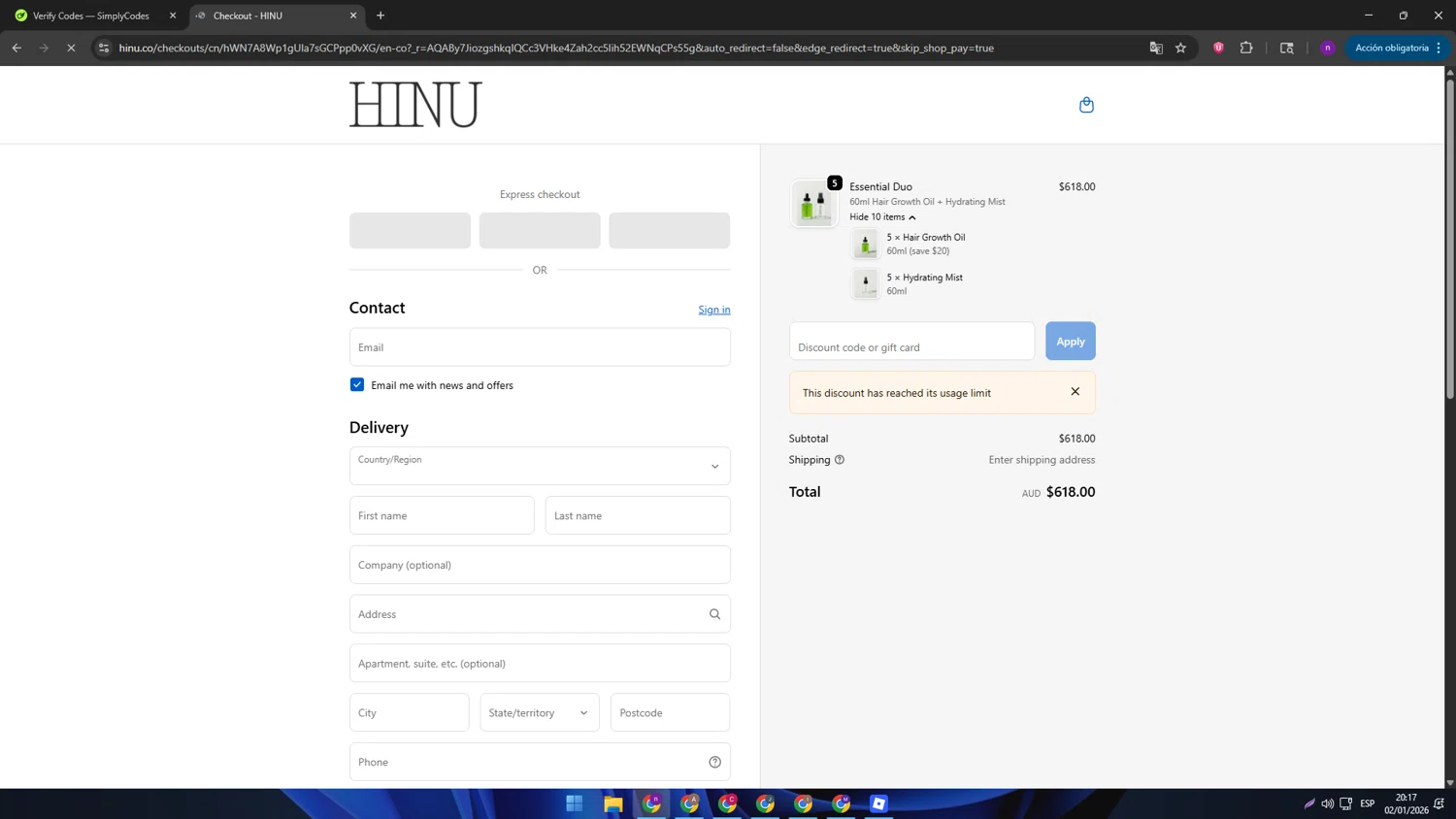Open the volume control in system tray

pyautogui.click(x=1327, y=803)
